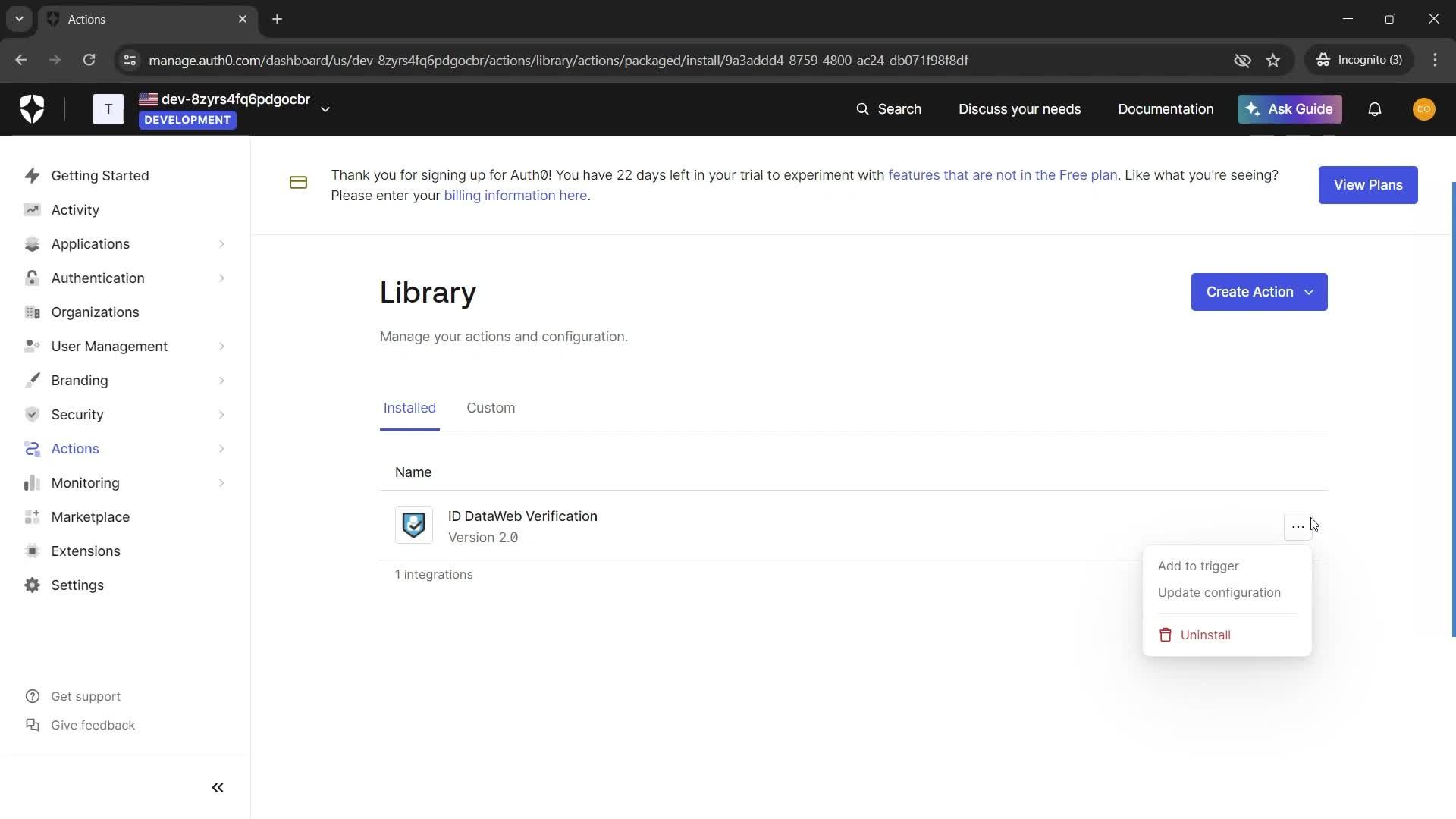
Task: Expand the Security submenu chevron
Action: (221, 415)
